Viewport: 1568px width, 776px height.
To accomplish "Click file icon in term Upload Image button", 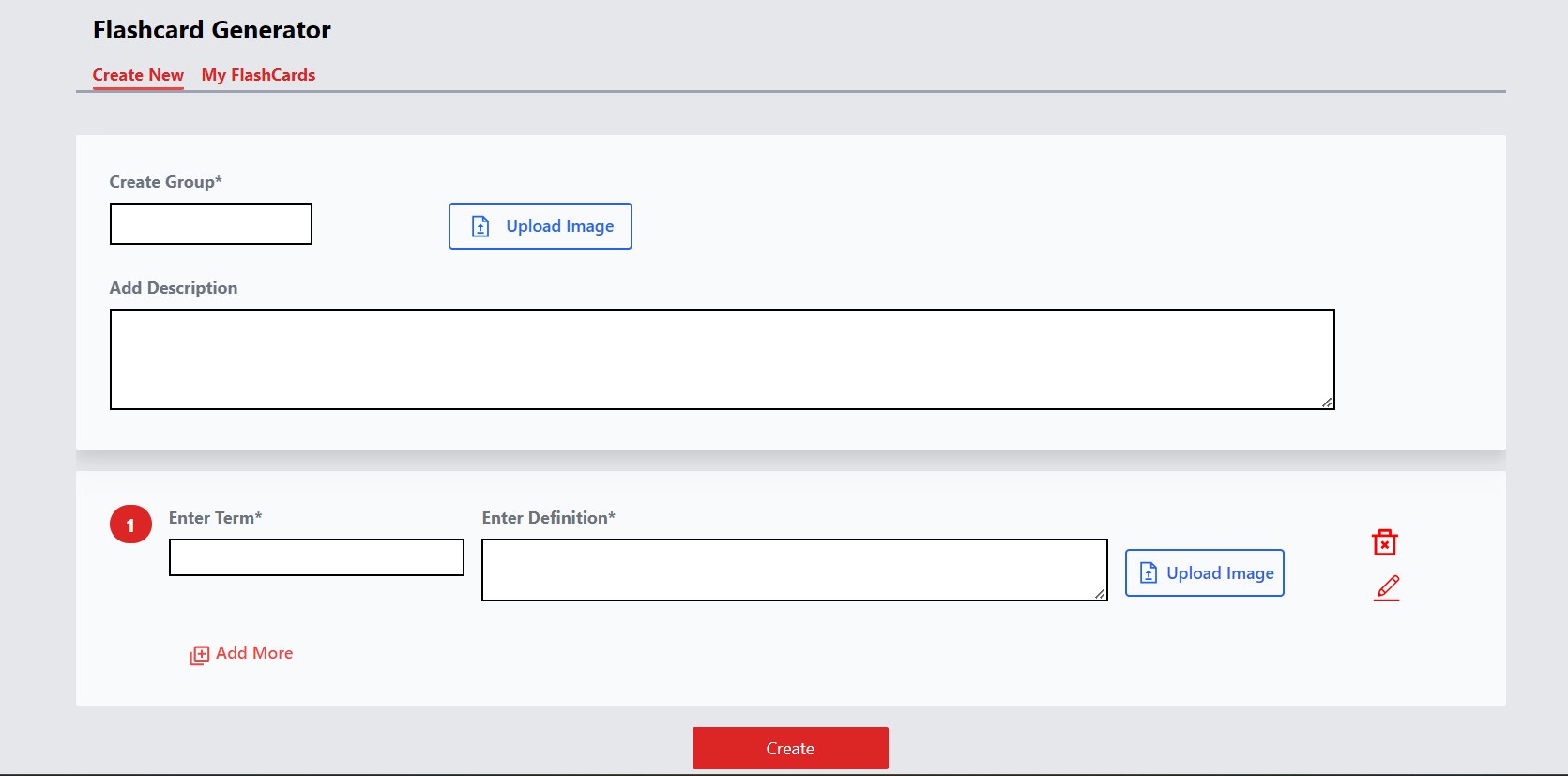I will point(1149,573).
